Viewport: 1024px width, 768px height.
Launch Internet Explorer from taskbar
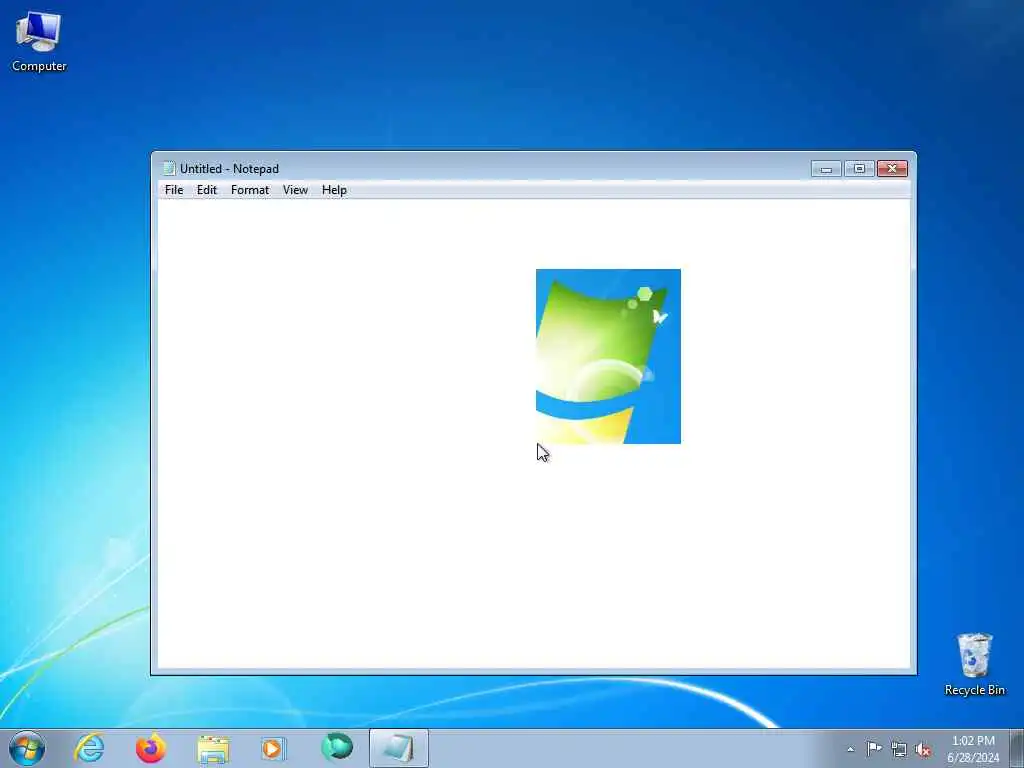(x=89, y=748)
